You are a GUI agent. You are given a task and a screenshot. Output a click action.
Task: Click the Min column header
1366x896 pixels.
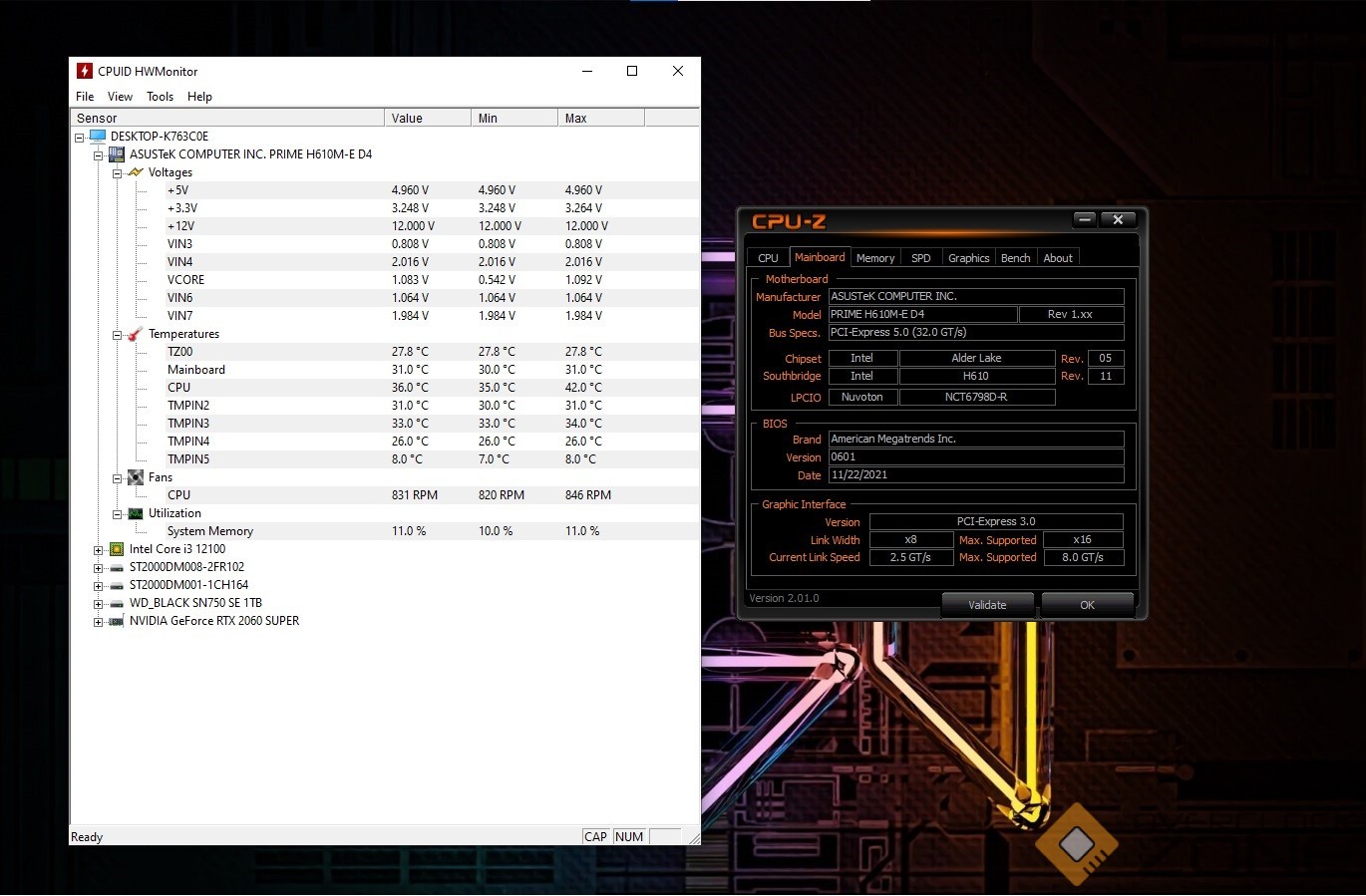(x=514, y=118)
